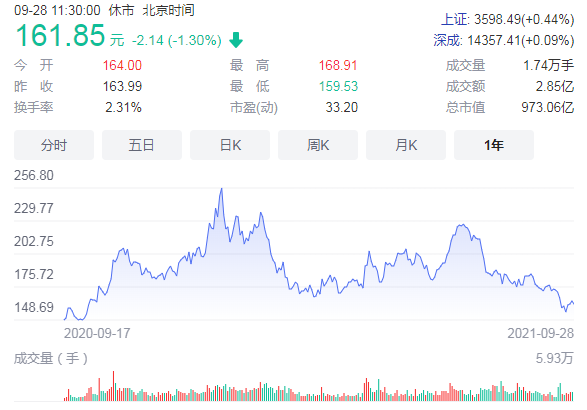Click the 148.69 price axis label
The image size is (587, 410).
pos(34,307)
